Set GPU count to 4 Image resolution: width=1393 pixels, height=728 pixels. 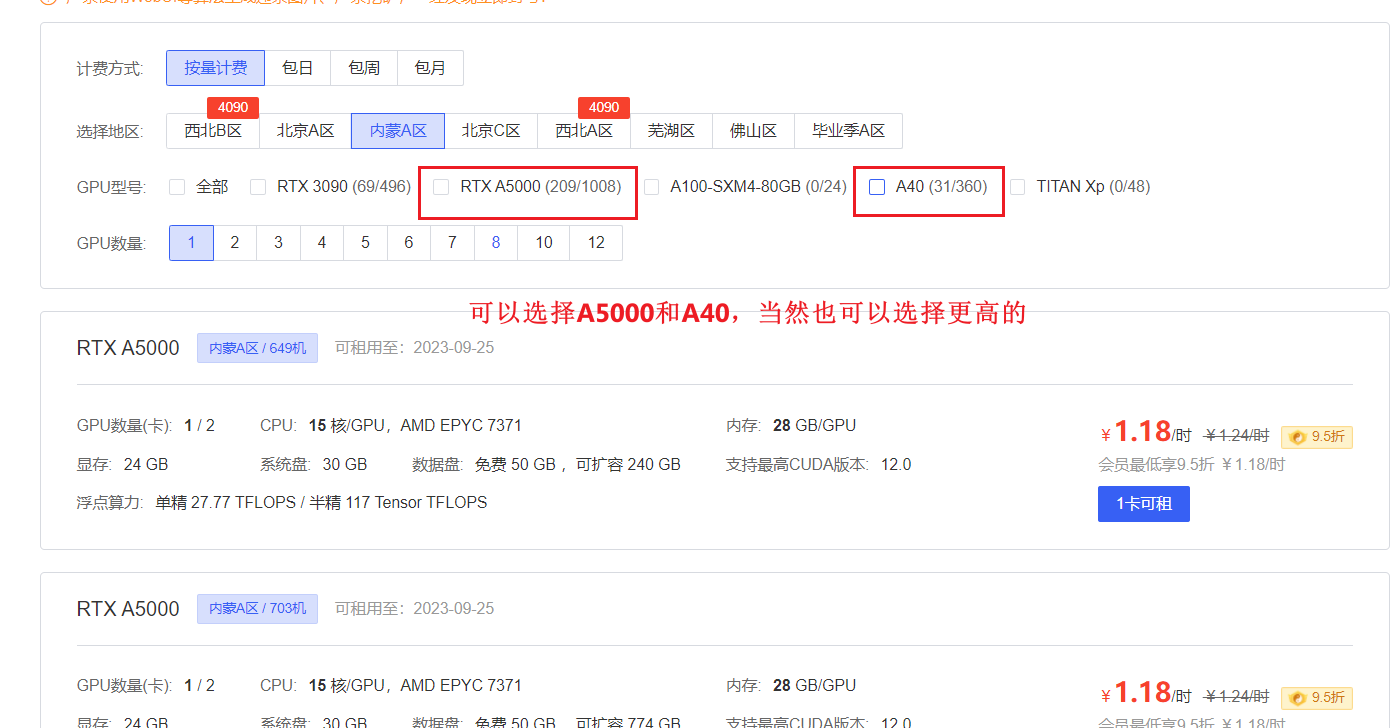click(322, 243)
